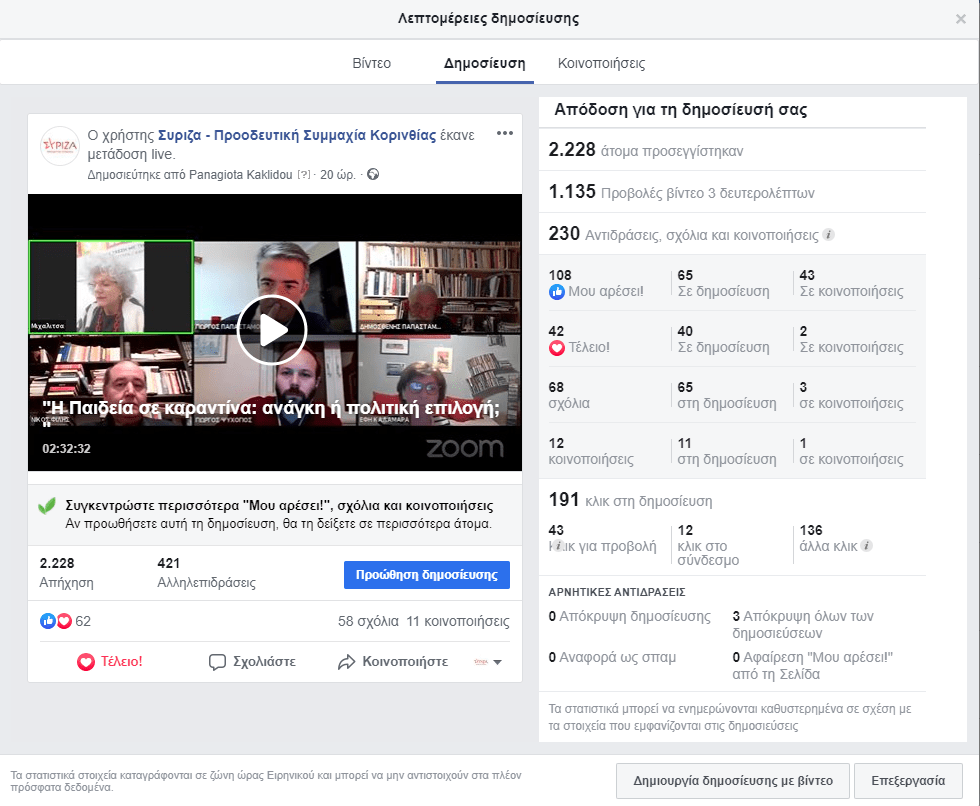
Task: Click the Σχολιάστε comment button
Action: pyautogui.click(x=252, y=662)
